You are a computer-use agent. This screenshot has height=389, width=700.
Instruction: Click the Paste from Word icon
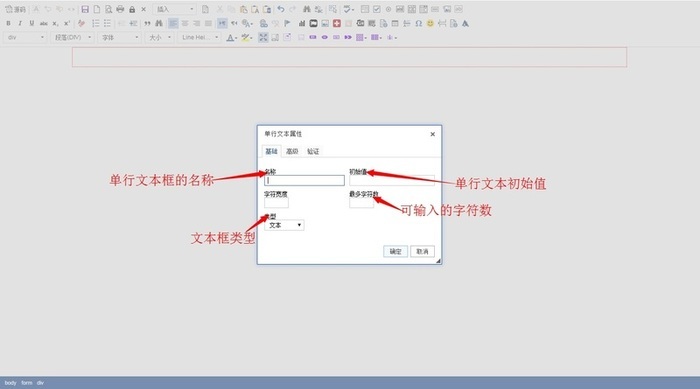[267, 9]
